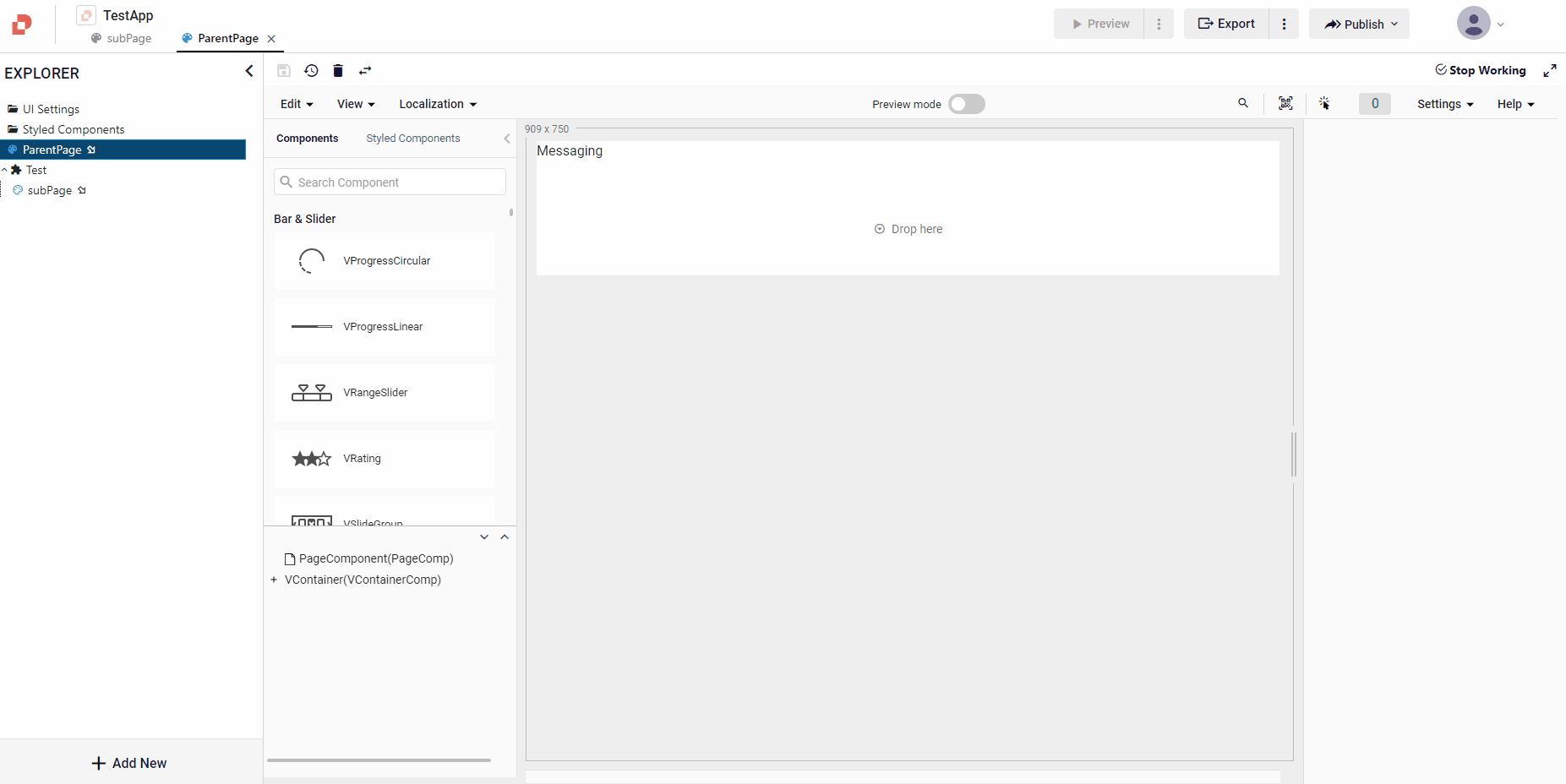Viewport: 1566px width, 784px height.
Task: Open Export more options menu
Action: click(1284, 24)
